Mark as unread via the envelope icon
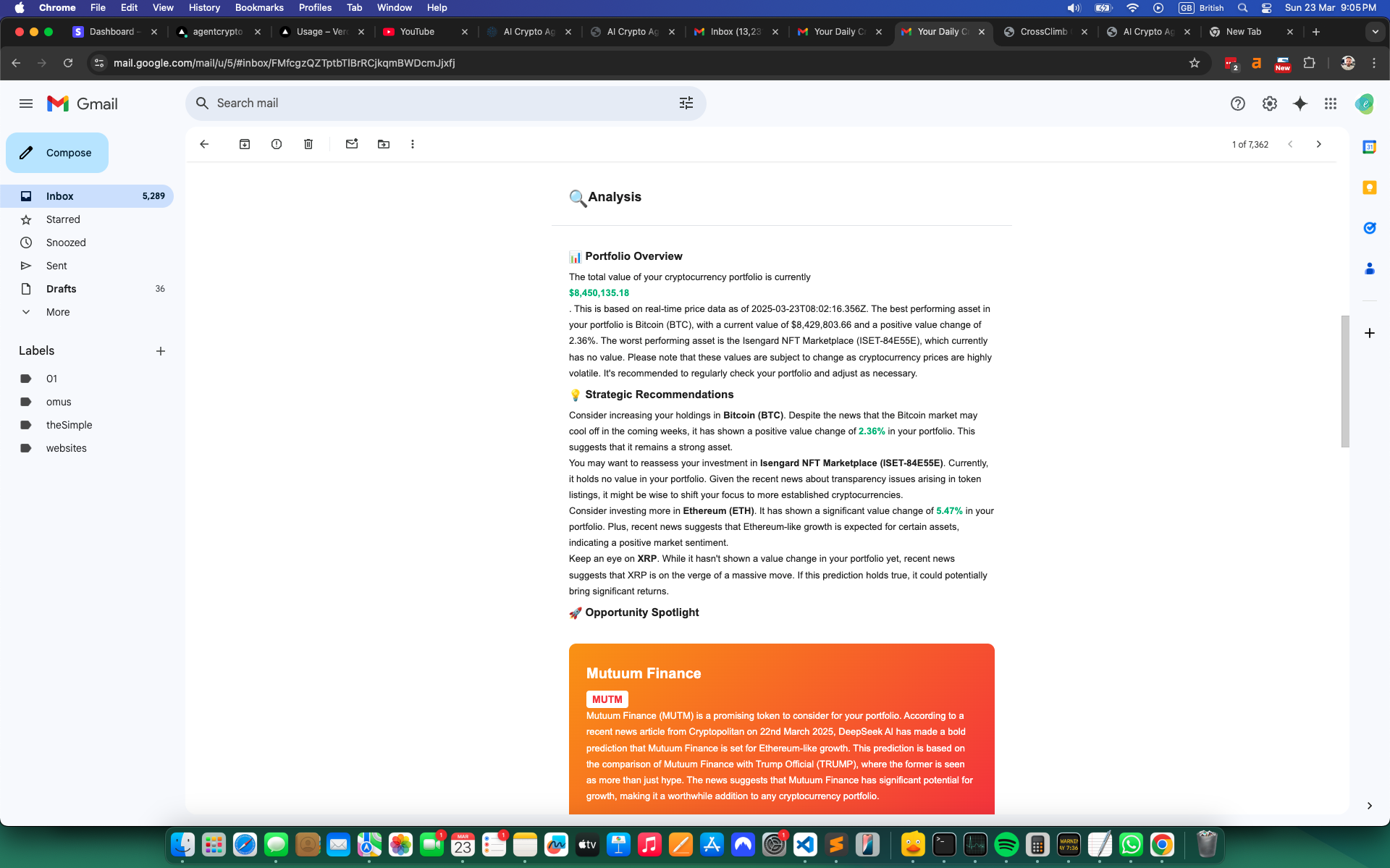Viewport: 1390px width, 868px height. 352,144
